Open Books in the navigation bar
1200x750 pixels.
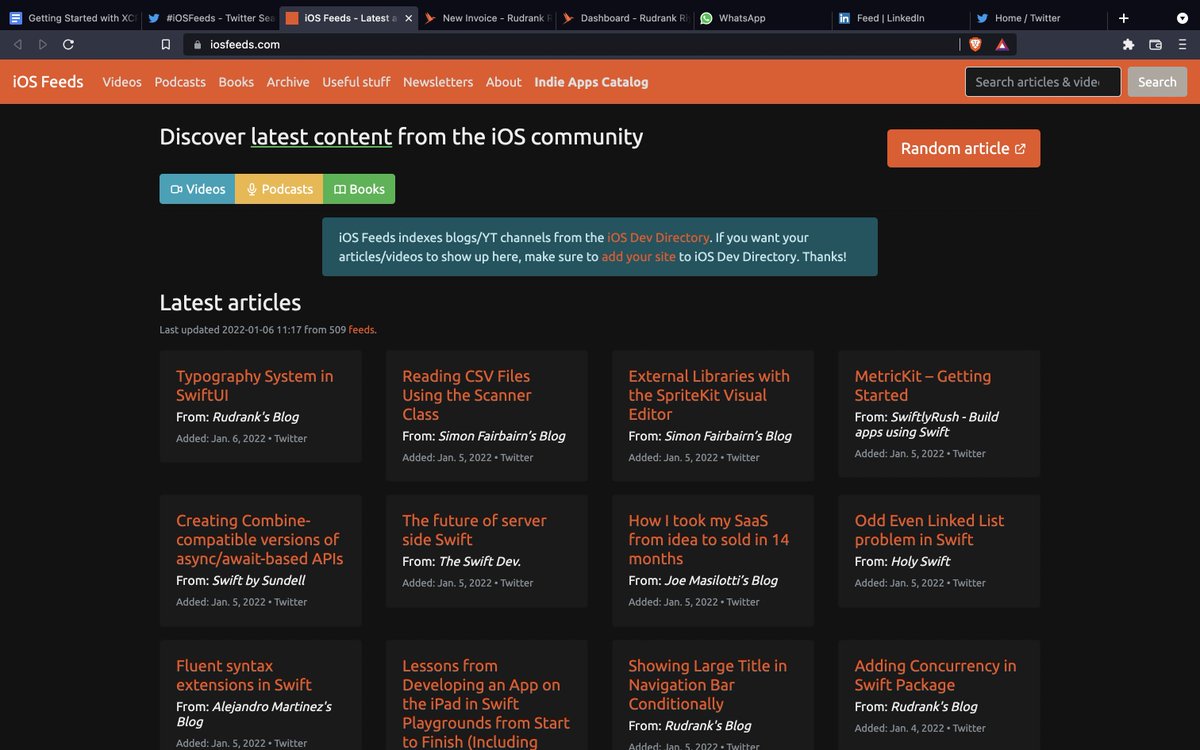point(236,82)
